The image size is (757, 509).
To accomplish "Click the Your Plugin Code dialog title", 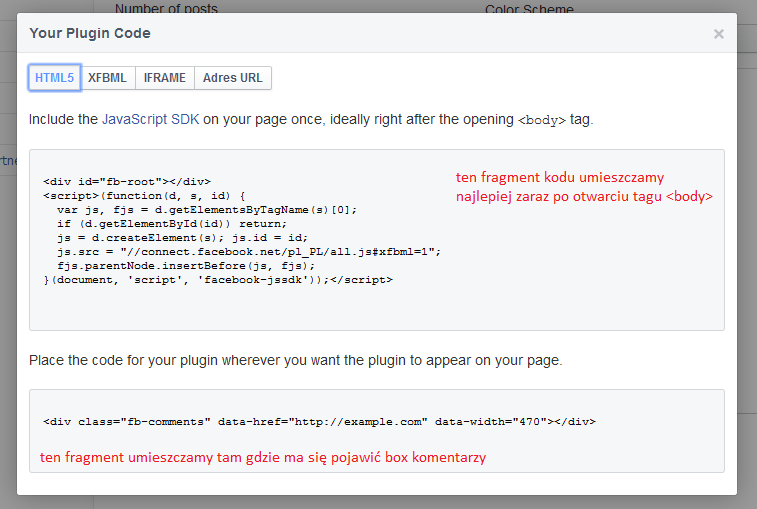I will (90, 33).
